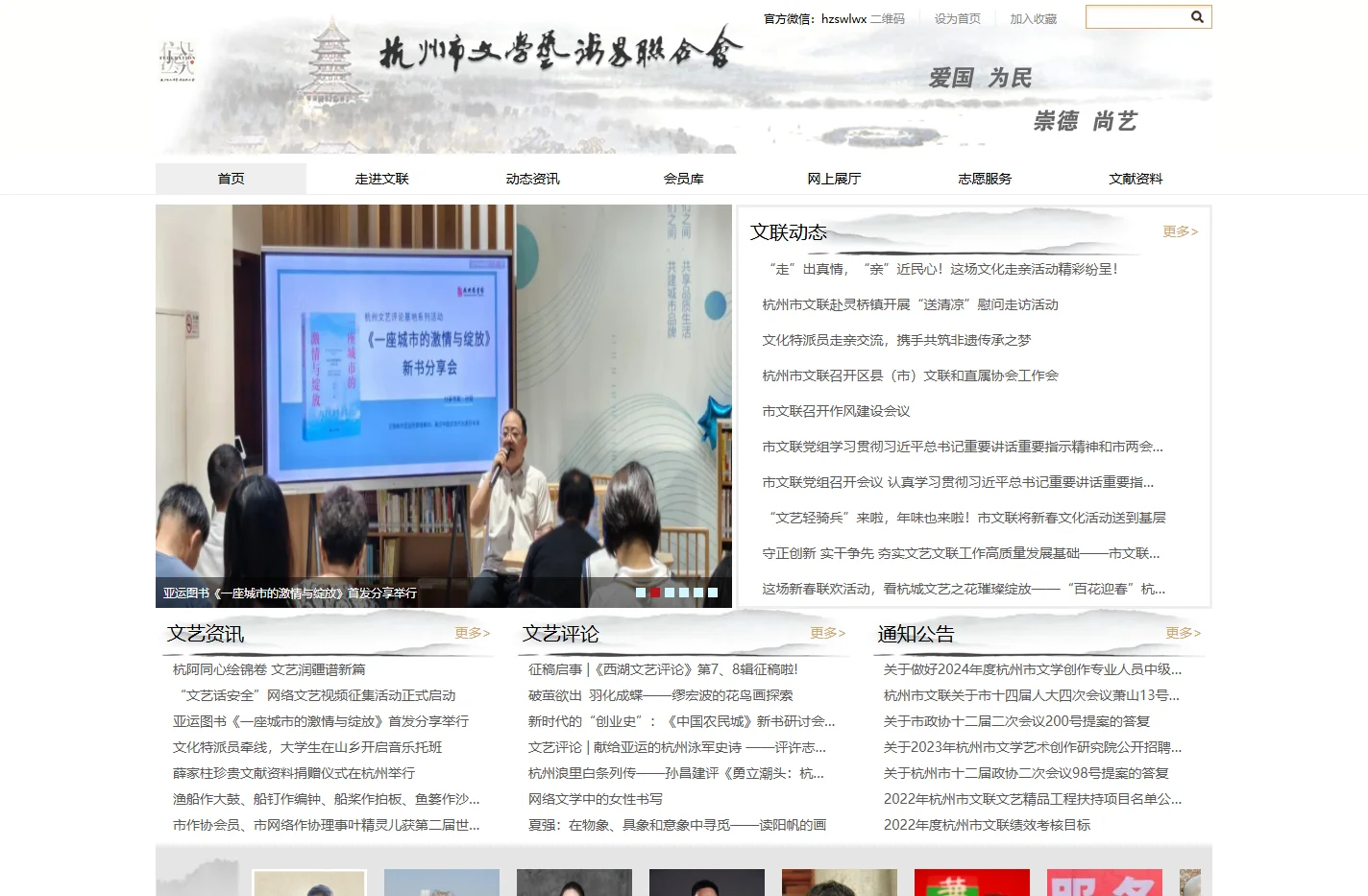Open 动态资讯 menu item
This screenshot has width=1368, height=896.
[532, 179]
